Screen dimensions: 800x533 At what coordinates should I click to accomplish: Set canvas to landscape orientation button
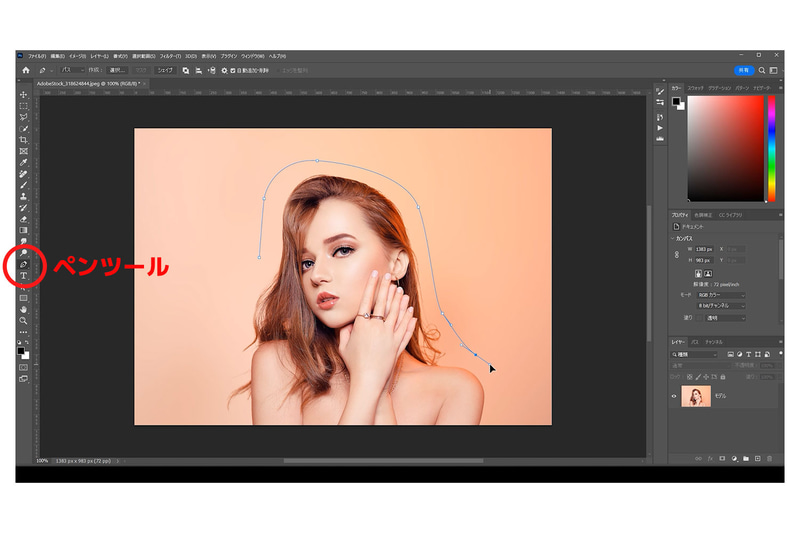[708, 273]
